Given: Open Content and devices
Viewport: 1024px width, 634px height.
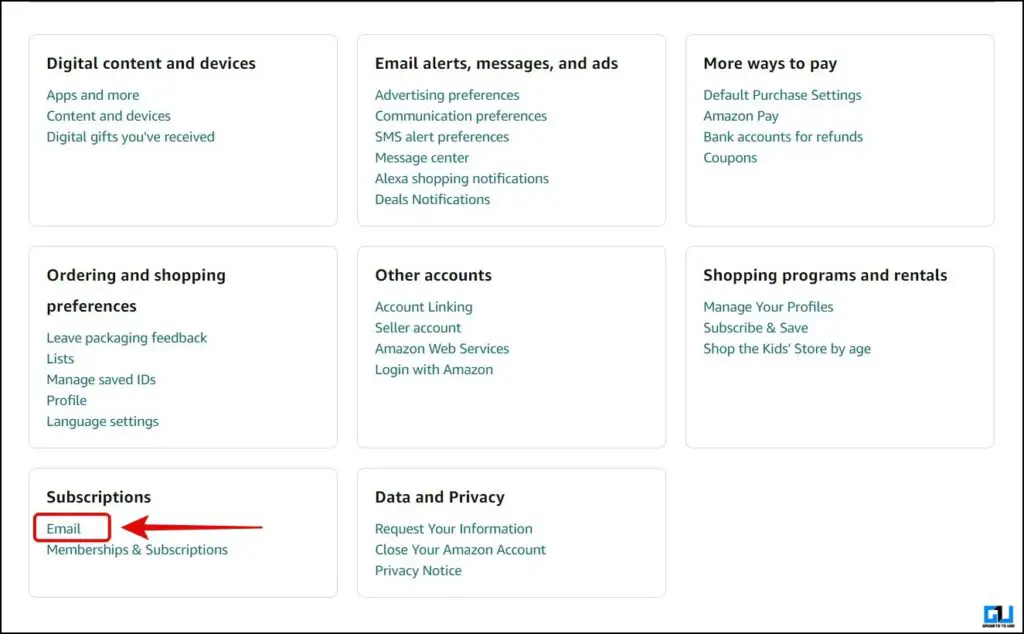Looking at the screenshot, I should point(108,116).
